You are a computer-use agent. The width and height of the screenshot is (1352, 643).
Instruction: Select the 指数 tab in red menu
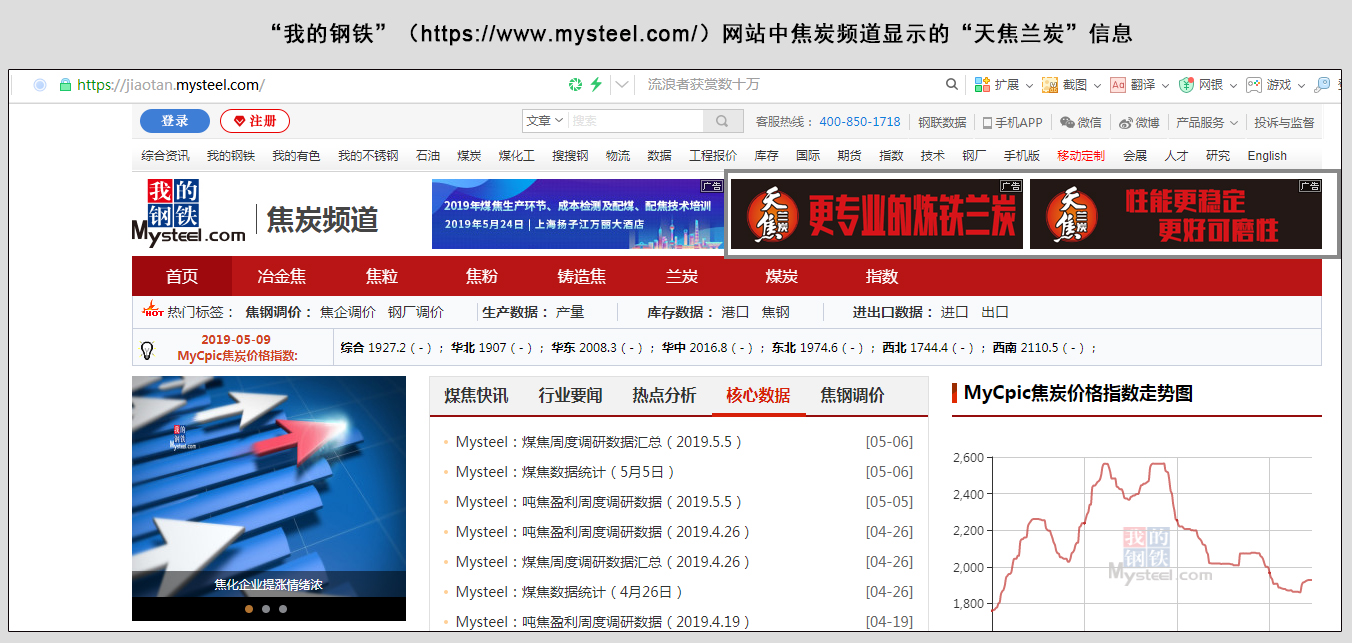coord(882,276)
